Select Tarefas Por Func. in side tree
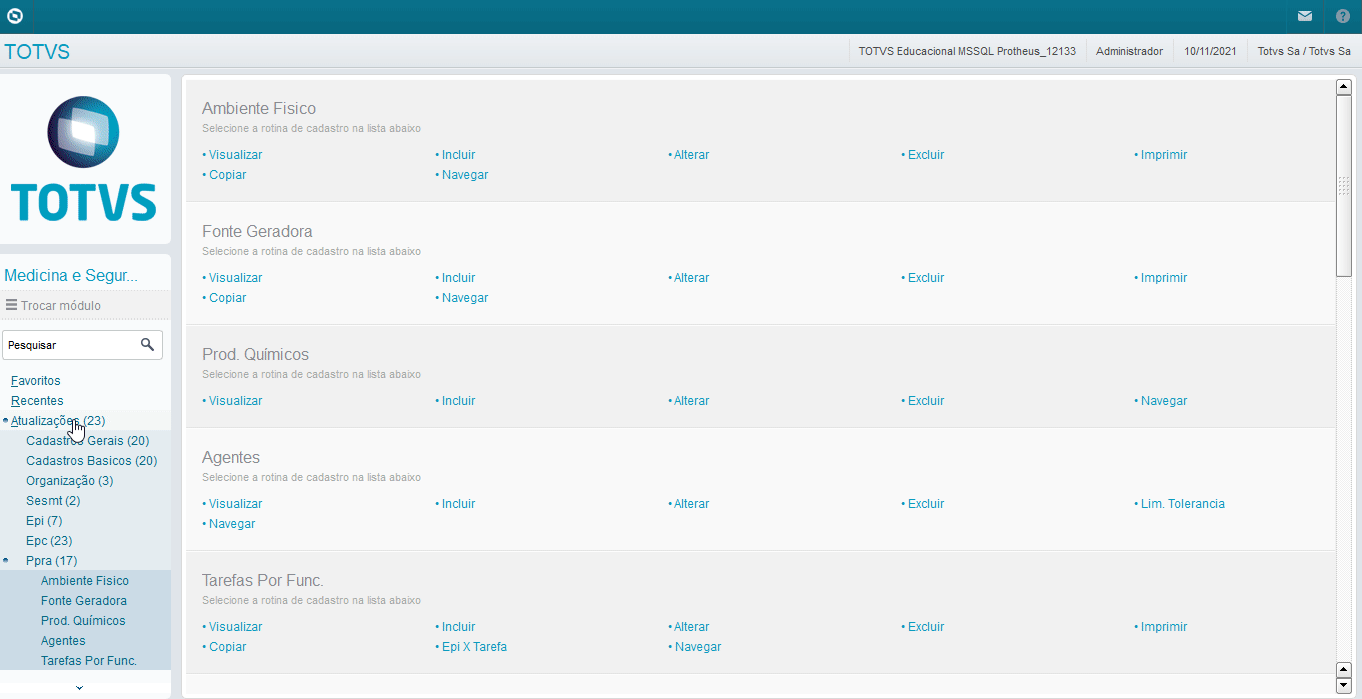 pyautogui.click(x=89, y=661)
